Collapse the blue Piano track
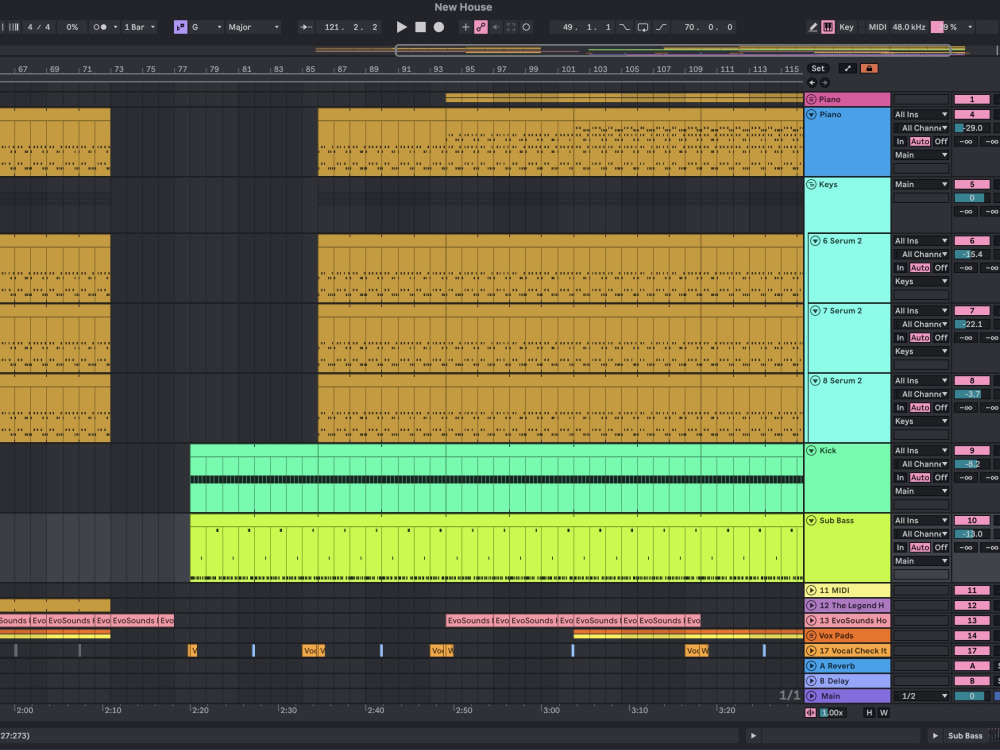Image resolution: width=1000 pixels, height=750 pixels. coord(811,115)
